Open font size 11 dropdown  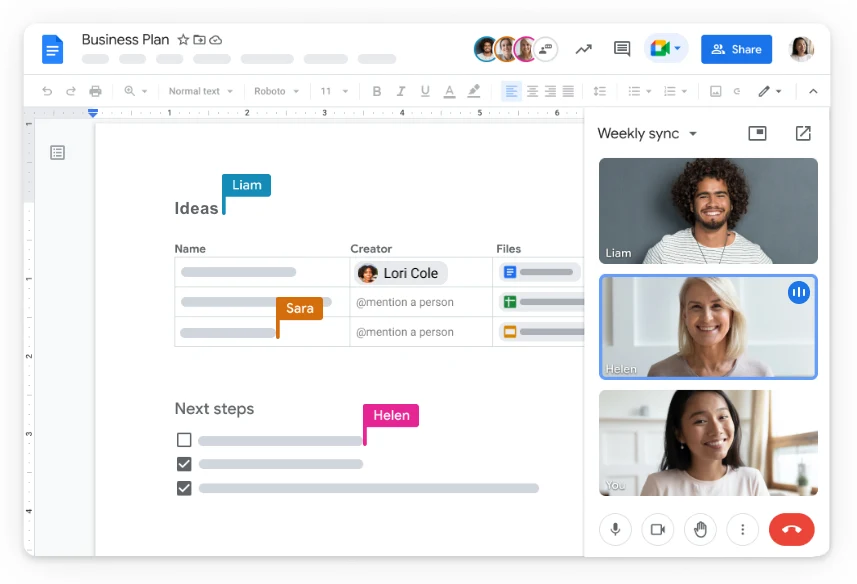[x=334, y=91]
